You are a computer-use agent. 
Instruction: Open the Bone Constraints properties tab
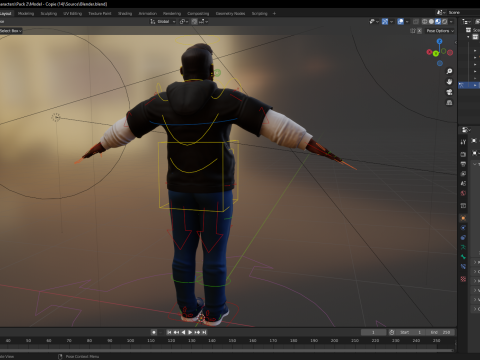[463, 267]
